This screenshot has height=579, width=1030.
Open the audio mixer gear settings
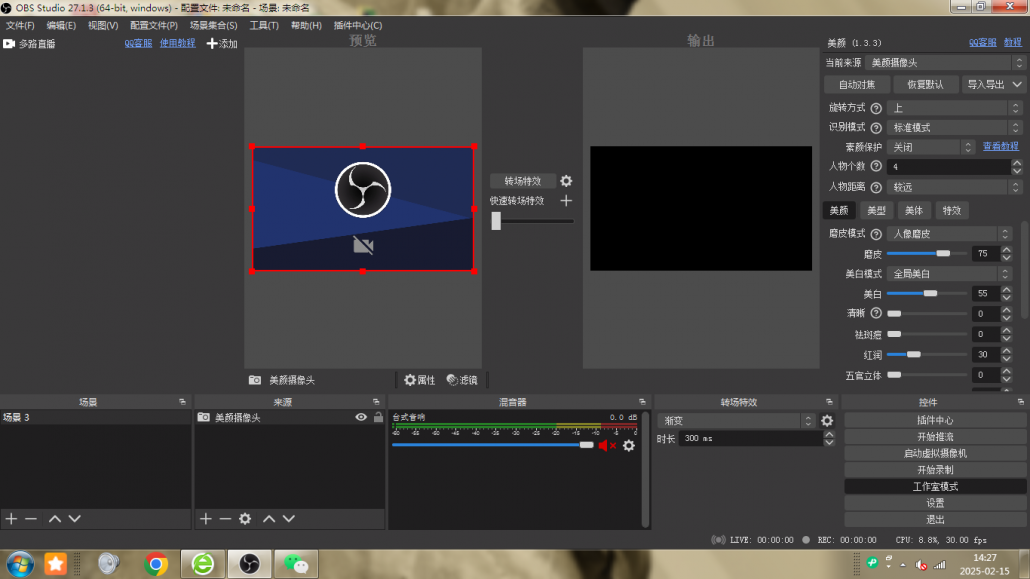click(x=629, y=445)
